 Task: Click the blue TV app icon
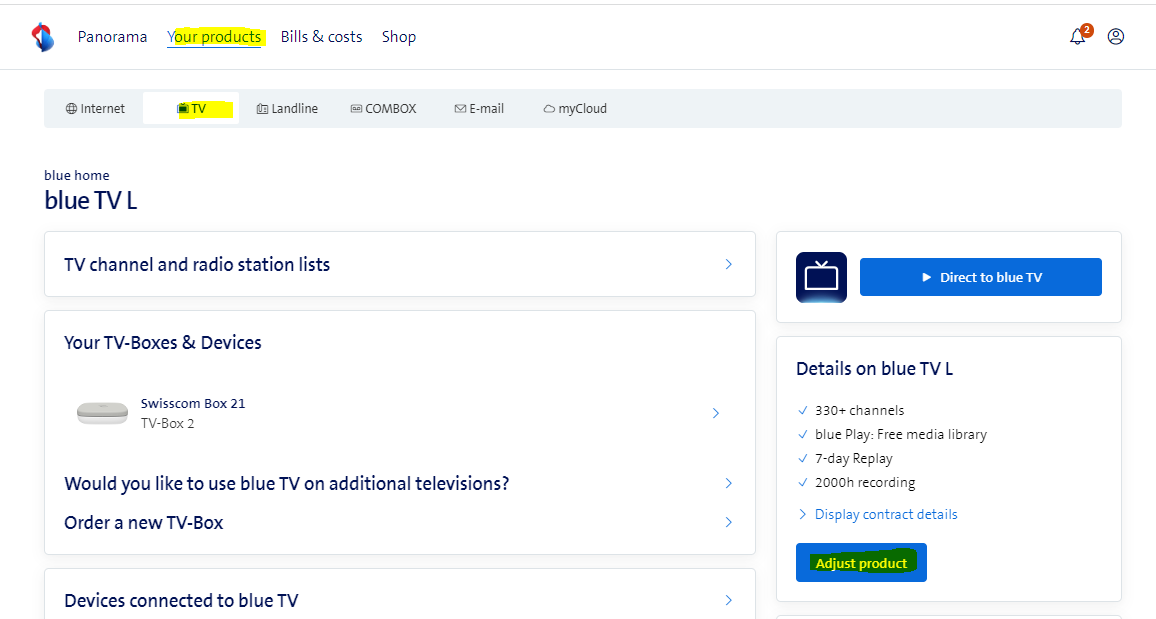click(x=821, y=277)
